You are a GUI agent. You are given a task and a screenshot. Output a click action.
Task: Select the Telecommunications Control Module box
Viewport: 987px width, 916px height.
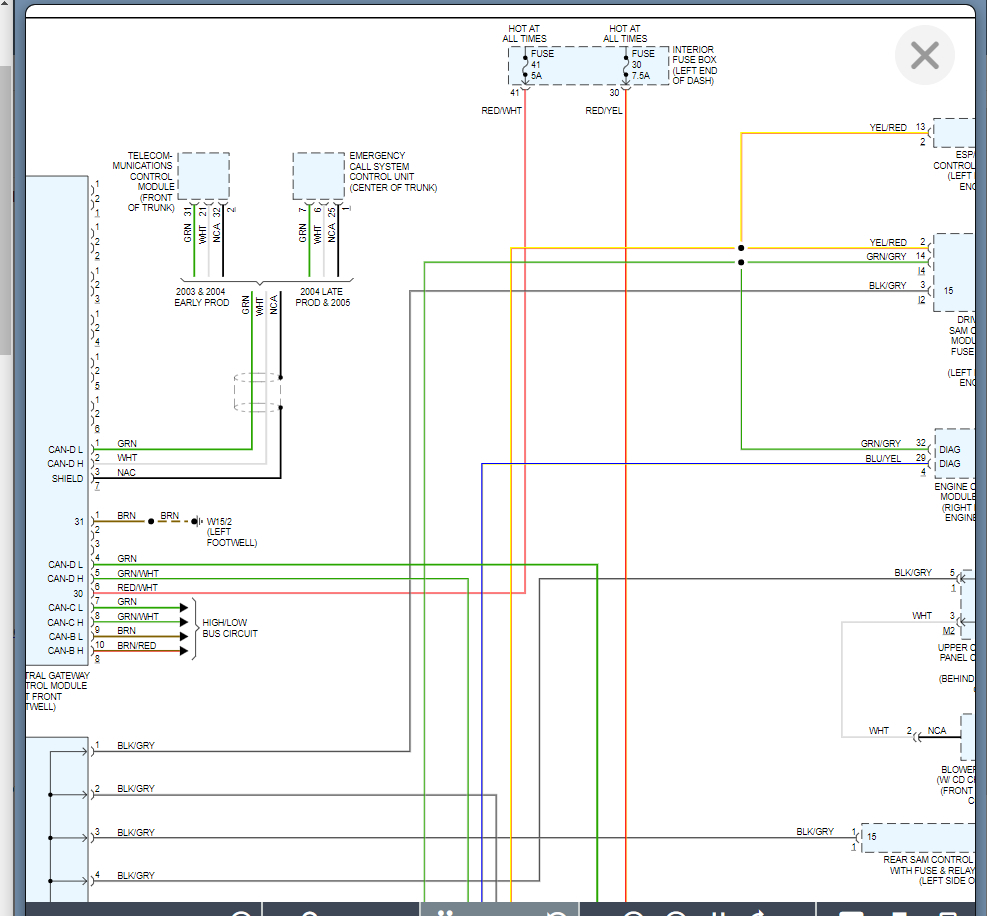[203, 175]
